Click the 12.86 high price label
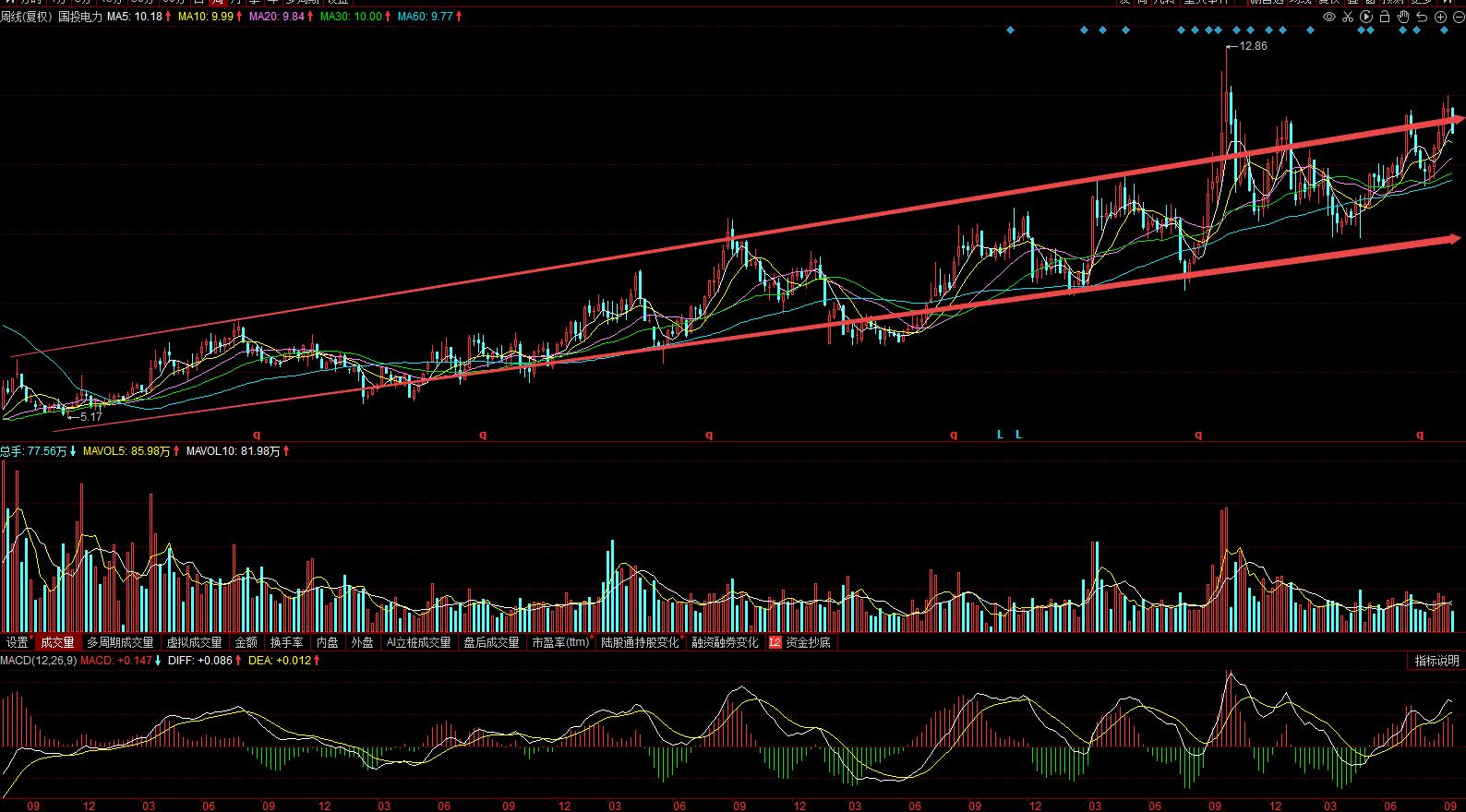 point(1254,46)
